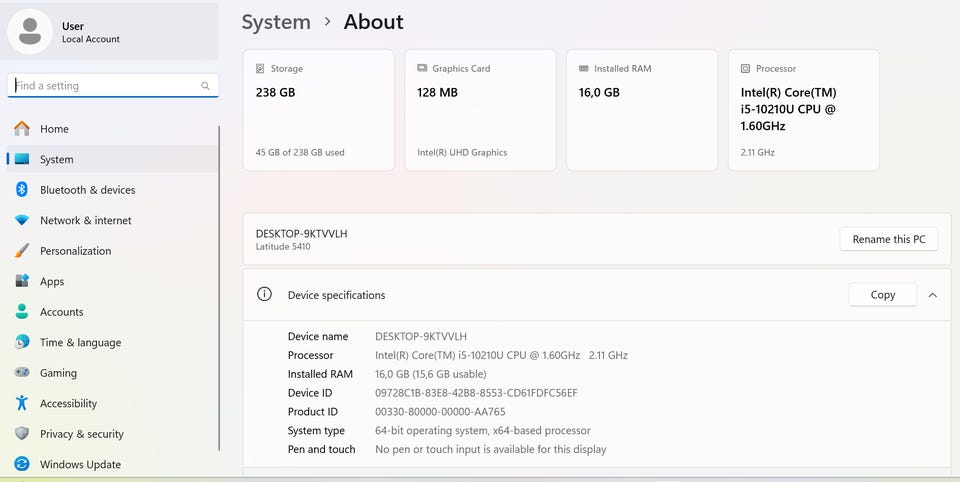Select the Apps category
Image resolution: width=960 pixels, height=482 pixels.
[112, 281]
